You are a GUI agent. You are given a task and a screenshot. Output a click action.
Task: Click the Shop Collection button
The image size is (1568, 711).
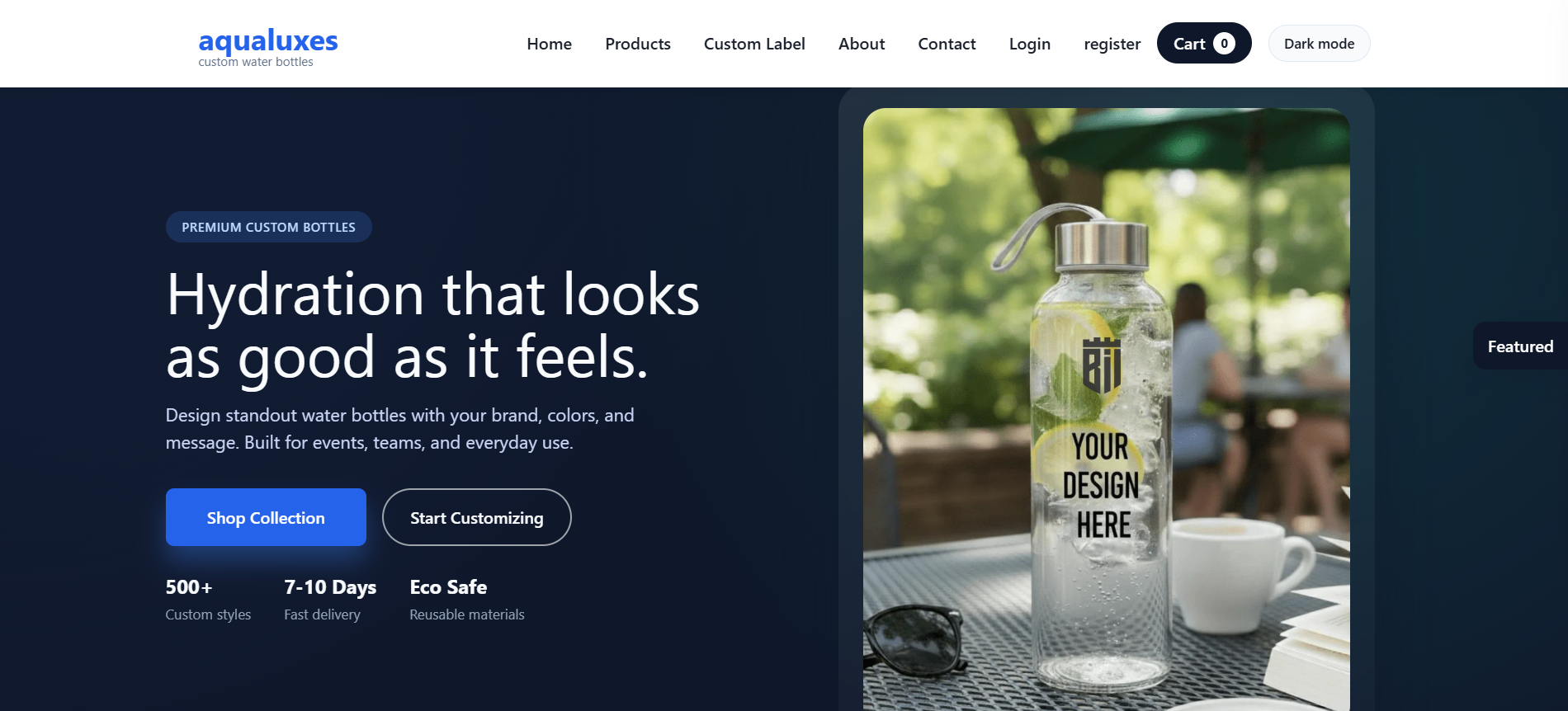(266, 517)
